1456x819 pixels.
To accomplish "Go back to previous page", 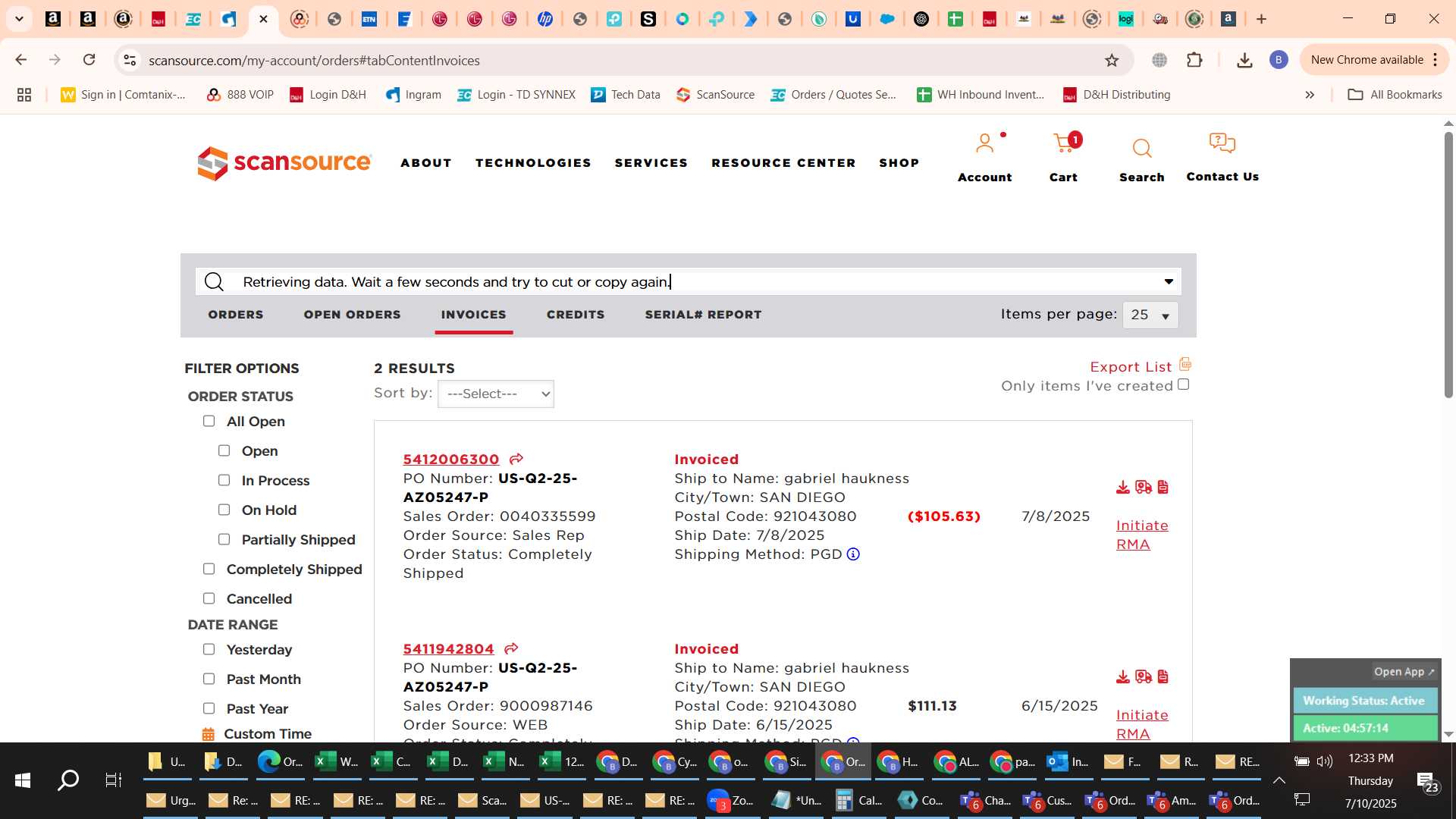I will click(x=21, y=60).
